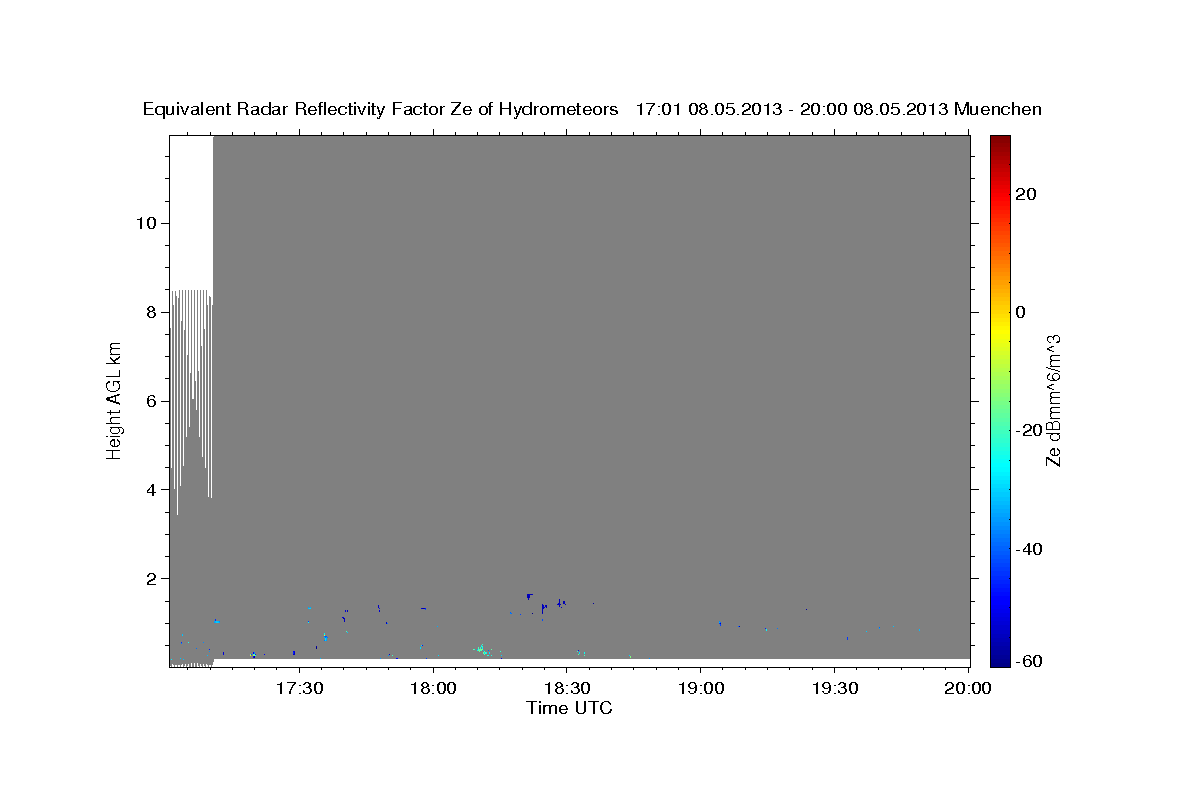This screenshot has height=800, width=1200.
Task: Click the date range text '17:01 08.05.2013 - 20:00 08.05.2013 Muenchen'
Action: (839, 110)
